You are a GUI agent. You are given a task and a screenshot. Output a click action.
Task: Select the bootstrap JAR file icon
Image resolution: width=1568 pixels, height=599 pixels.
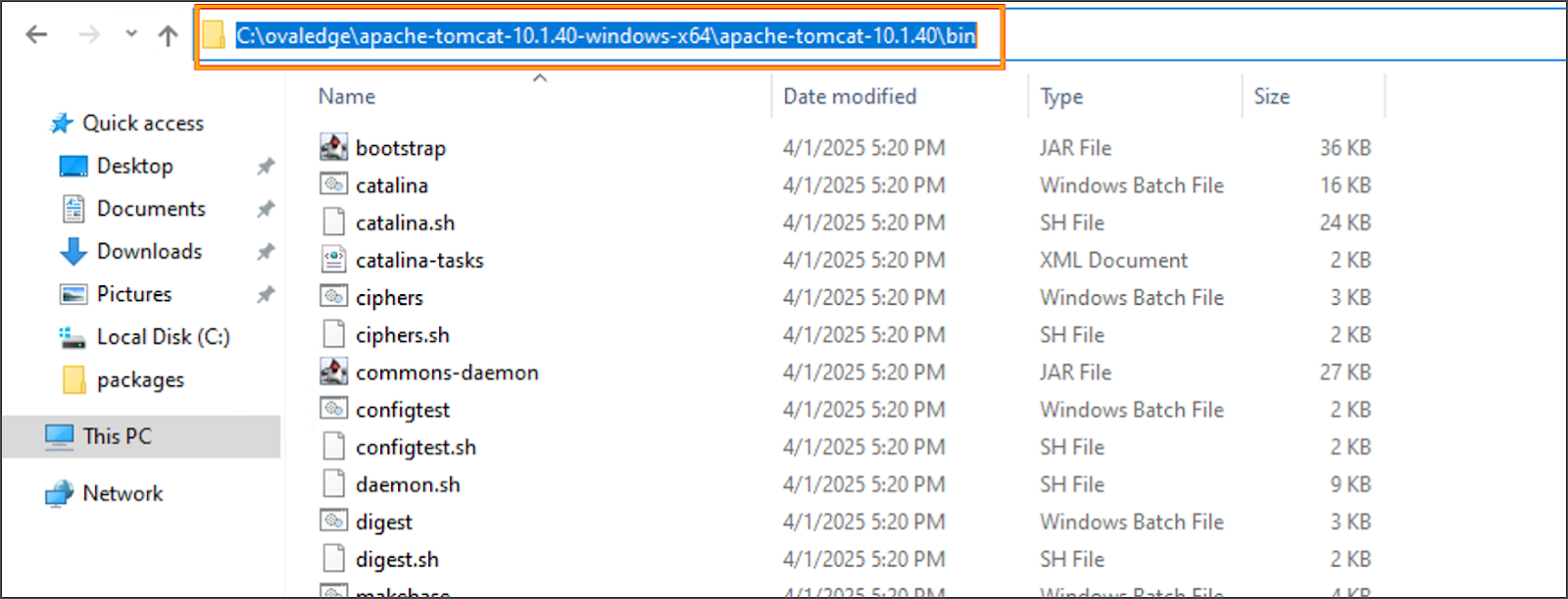(x=334, y=147)
